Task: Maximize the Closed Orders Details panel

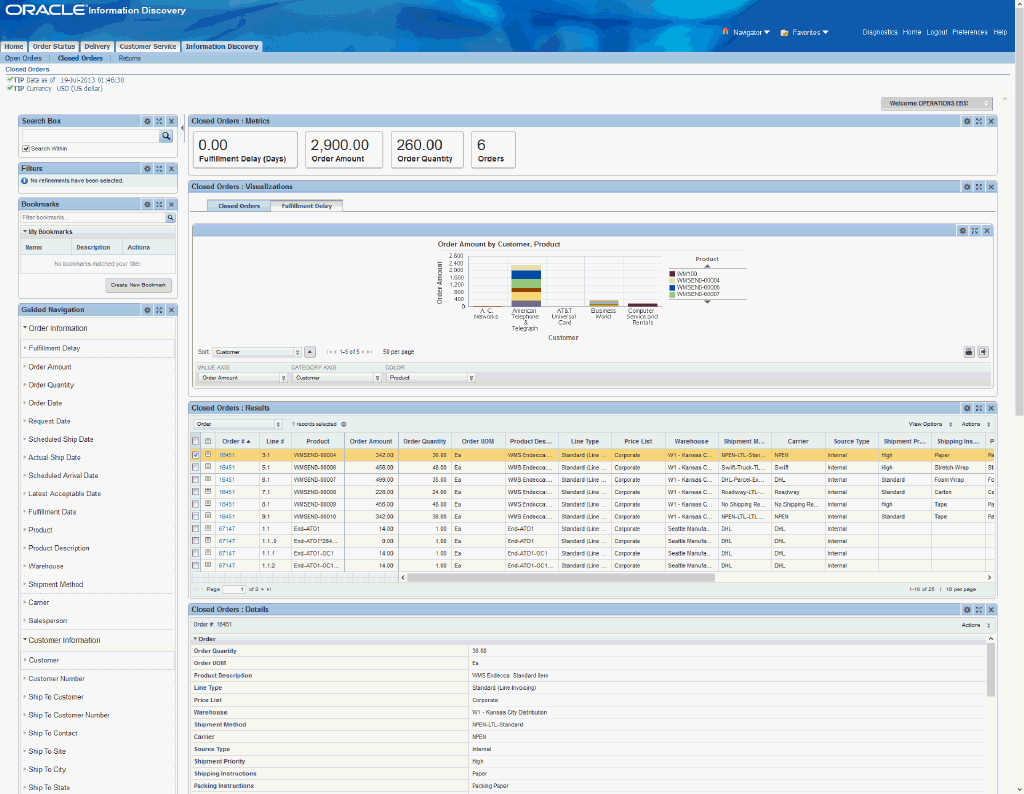Action: click(x=978, y=609)
